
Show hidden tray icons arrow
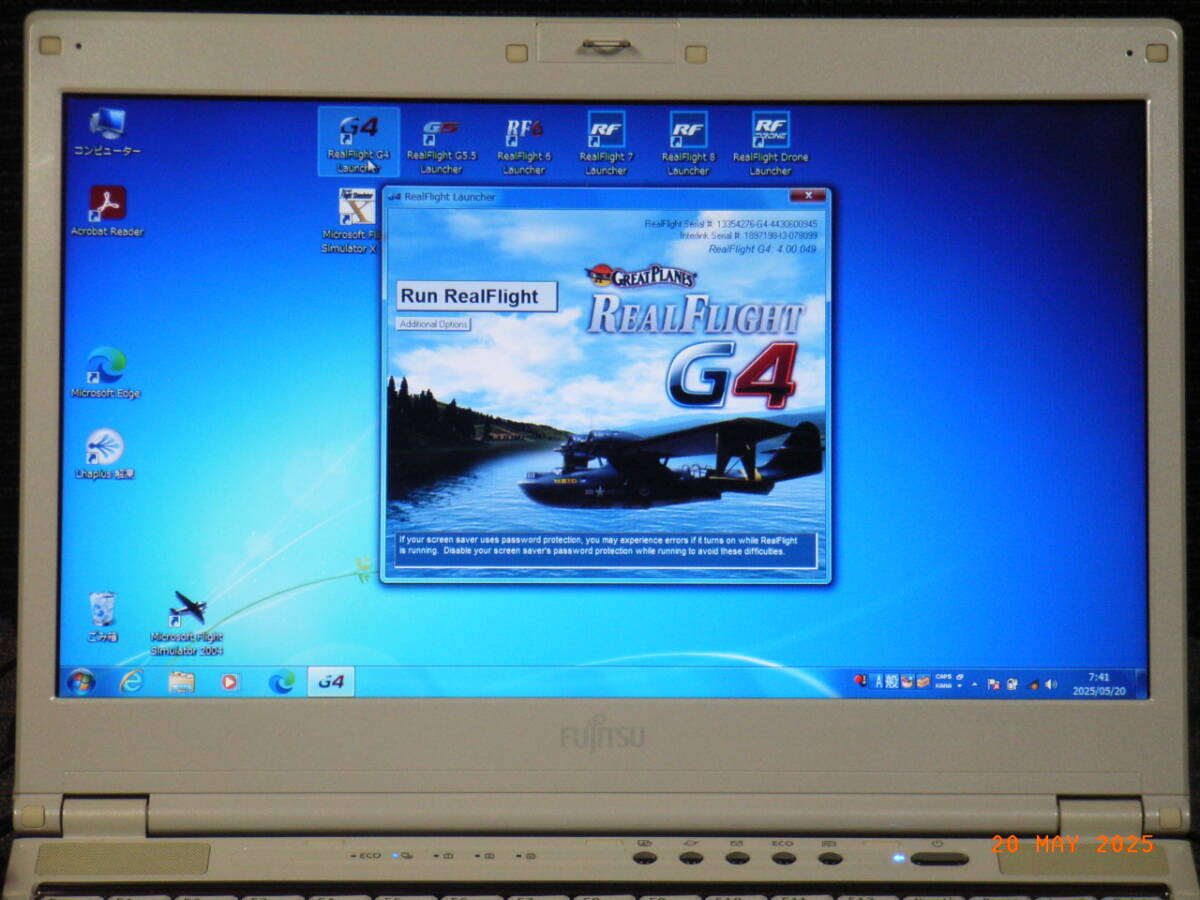click(975, 685)
